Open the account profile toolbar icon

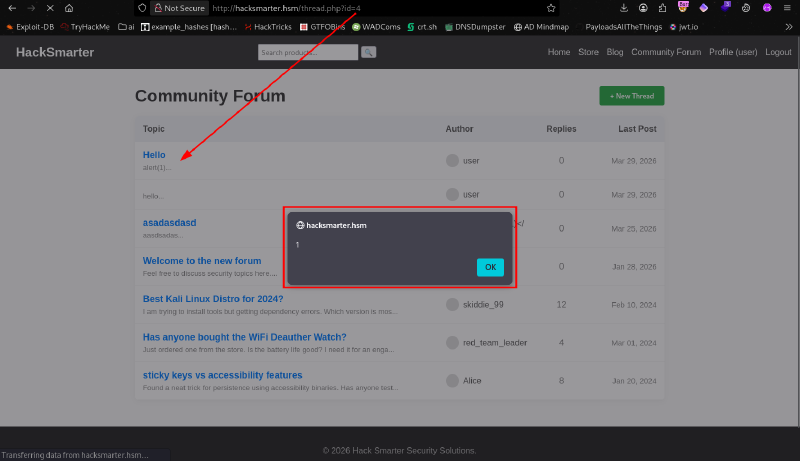pyautogui.click(x=643, y=8)
